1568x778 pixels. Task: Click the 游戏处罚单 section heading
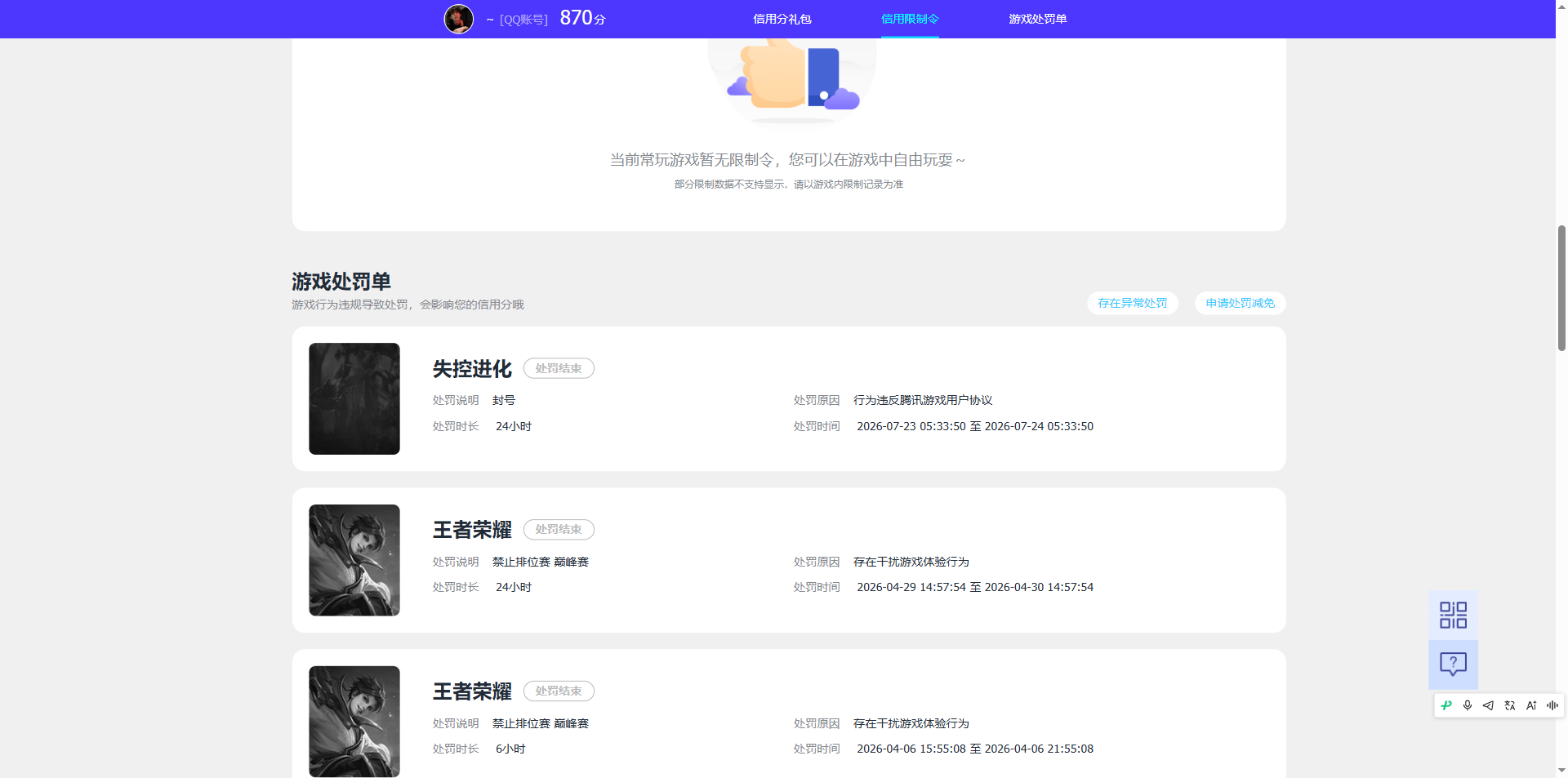341,282
